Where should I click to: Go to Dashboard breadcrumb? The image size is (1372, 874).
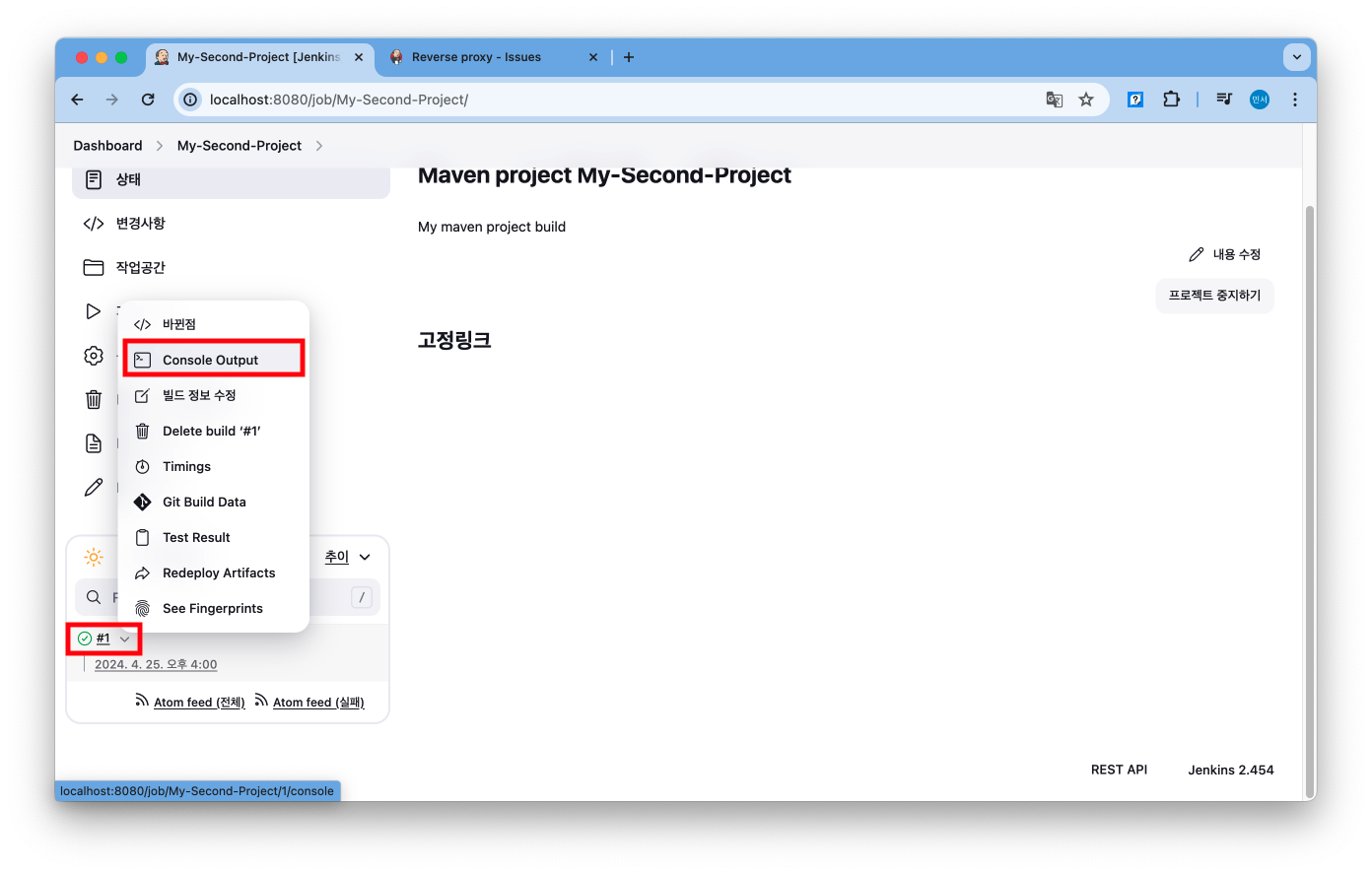pos(107,146)
